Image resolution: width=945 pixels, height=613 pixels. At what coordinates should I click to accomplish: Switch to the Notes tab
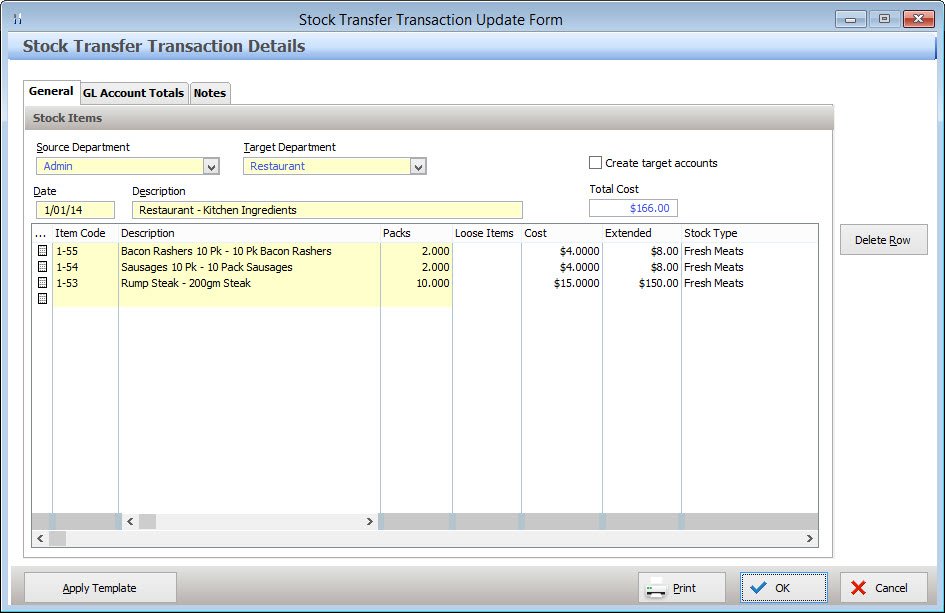(x=209, y=93)
